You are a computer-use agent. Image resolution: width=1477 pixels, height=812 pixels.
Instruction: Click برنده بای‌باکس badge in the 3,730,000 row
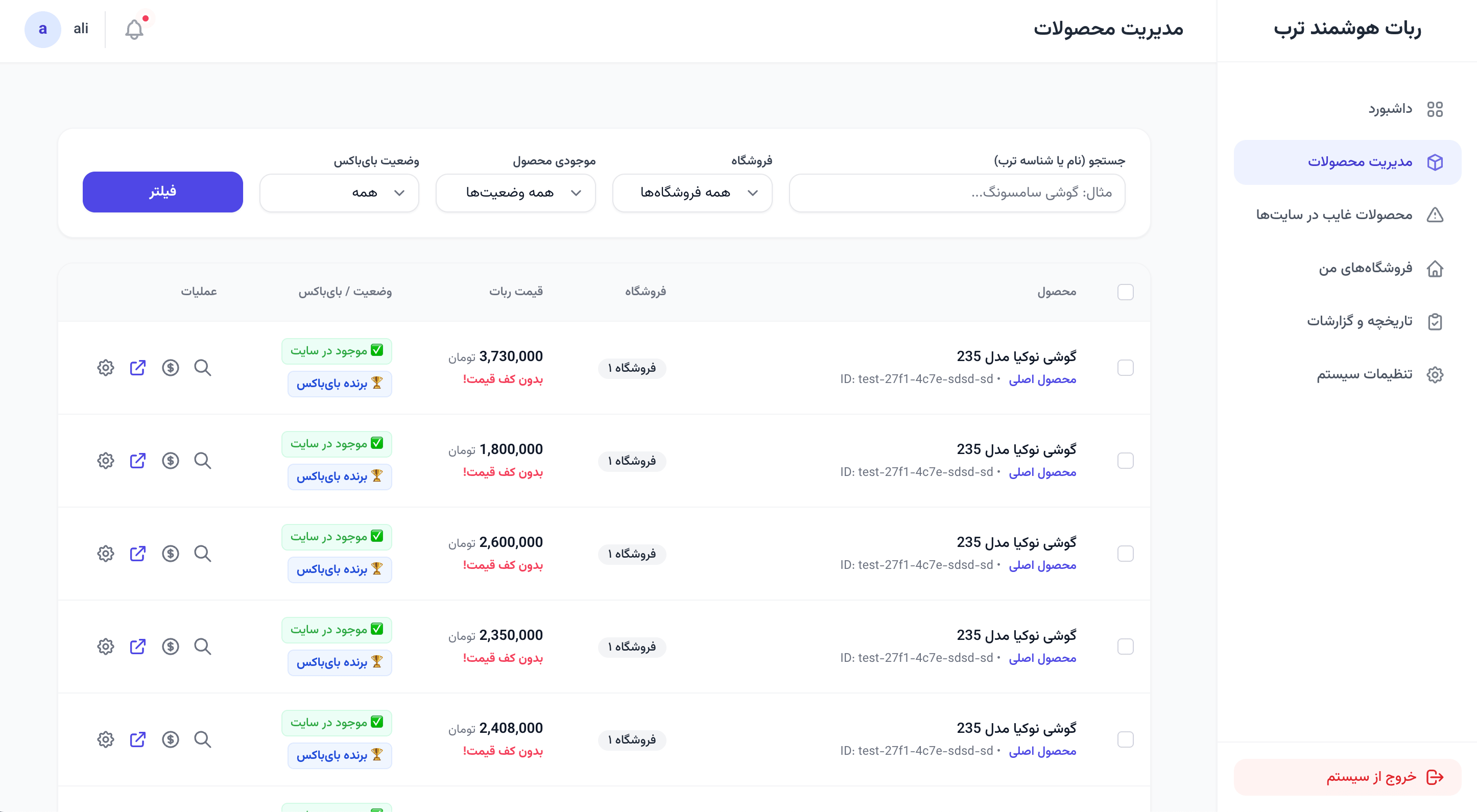point(340,384)
